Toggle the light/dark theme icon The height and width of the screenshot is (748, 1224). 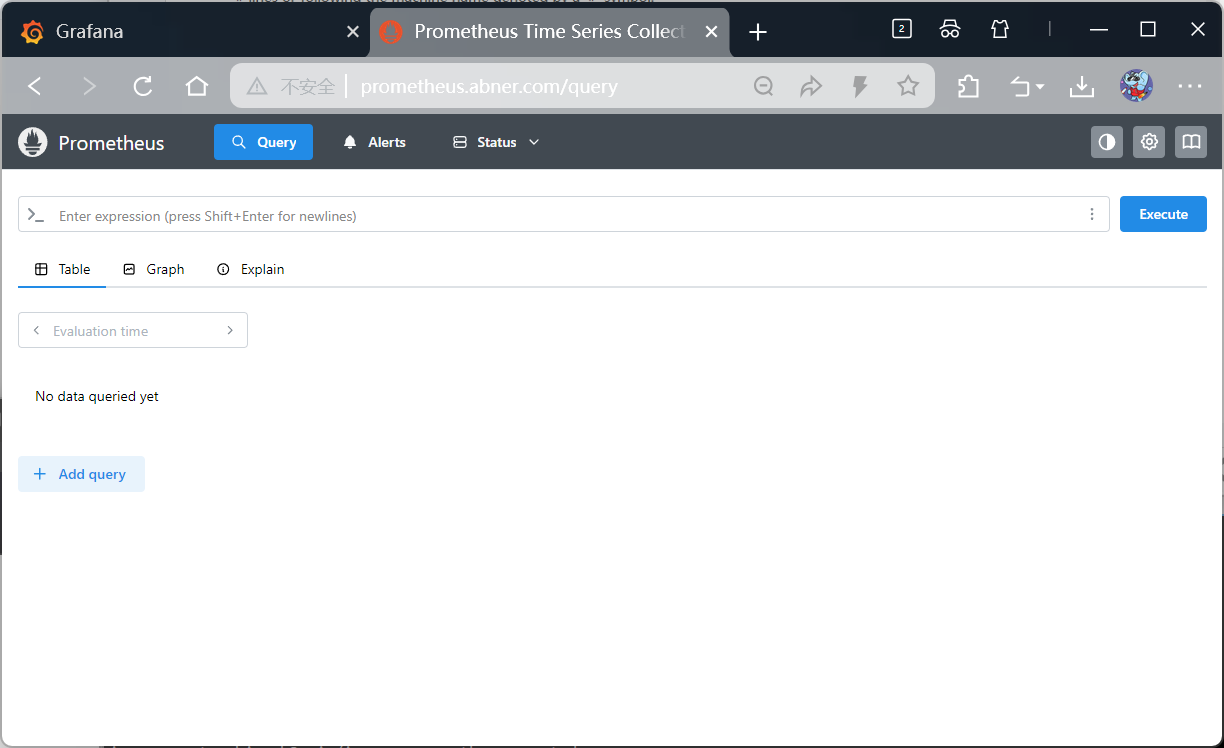(1107, 142)
